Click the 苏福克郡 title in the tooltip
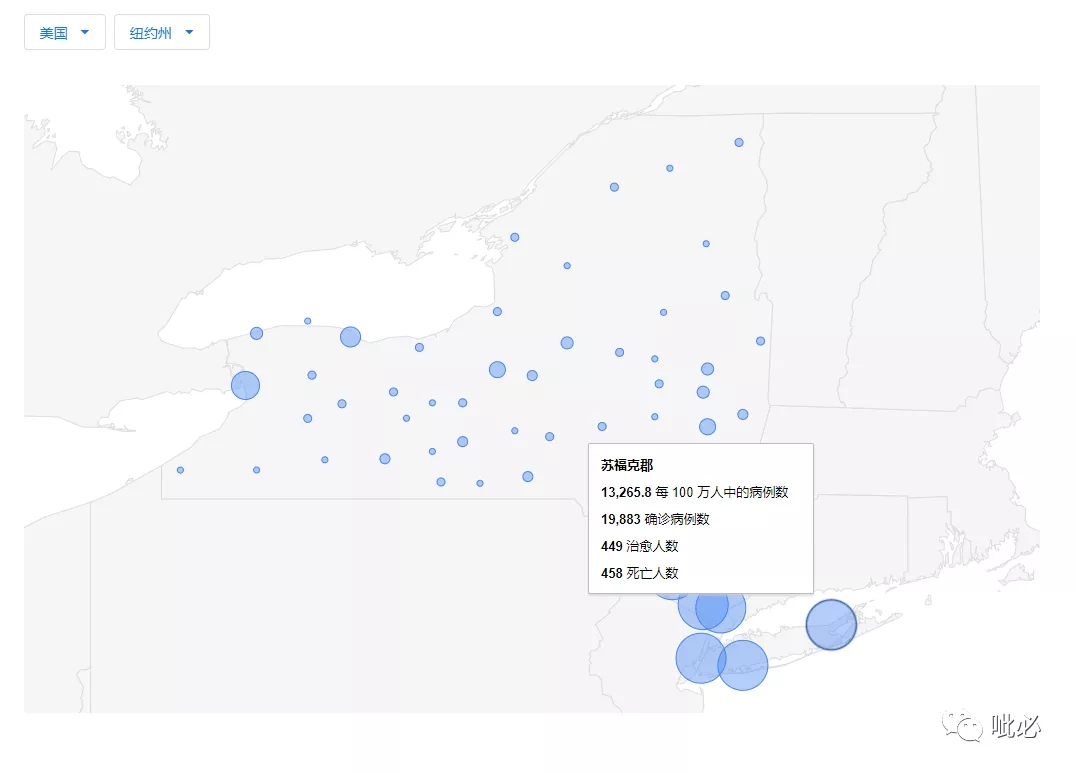The image size is (1076, 773). [627, 465]
